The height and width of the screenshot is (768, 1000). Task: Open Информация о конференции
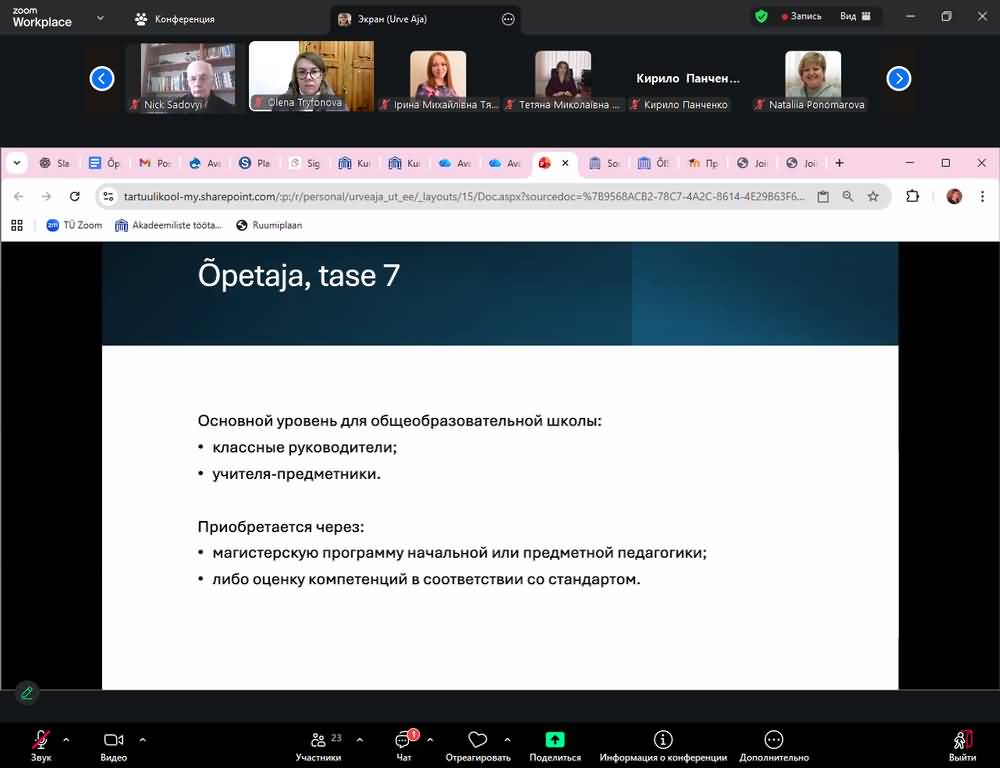point(663,741)
